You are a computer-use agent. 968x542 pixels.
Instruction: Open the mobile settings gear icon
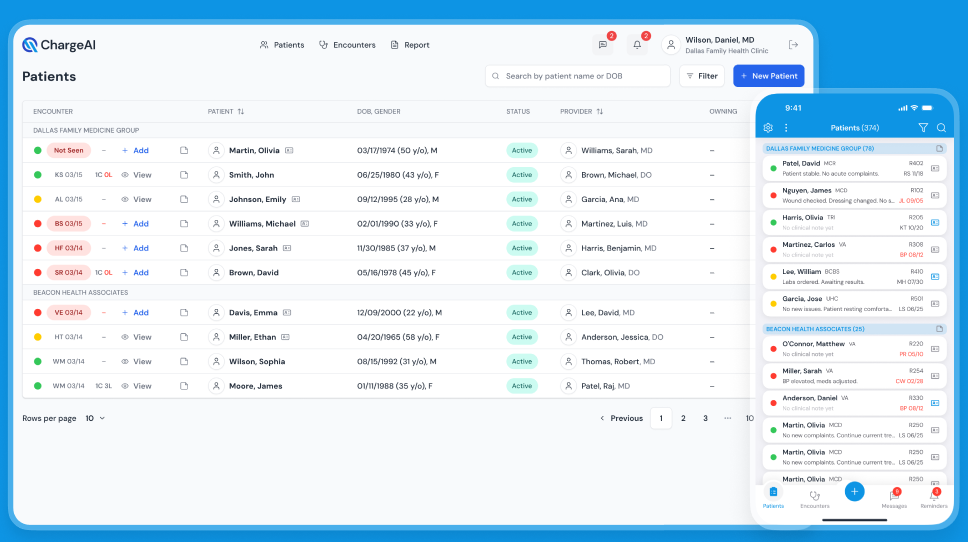tap(768, 128)
